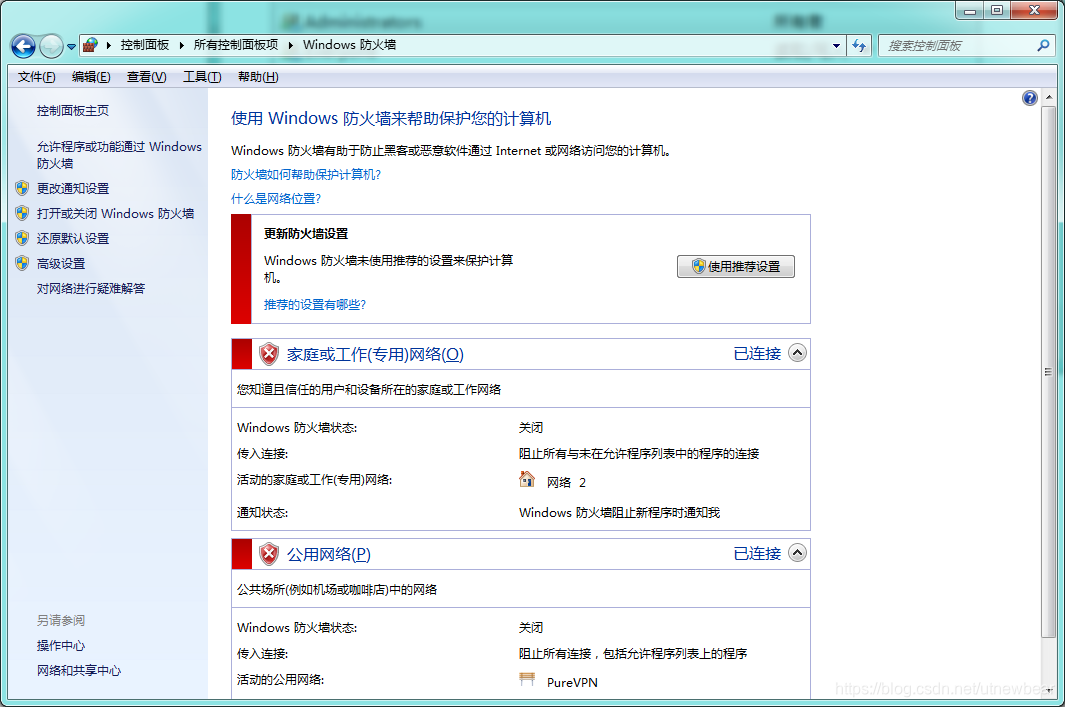Click the 网络 2 network name

coord(566,483)
